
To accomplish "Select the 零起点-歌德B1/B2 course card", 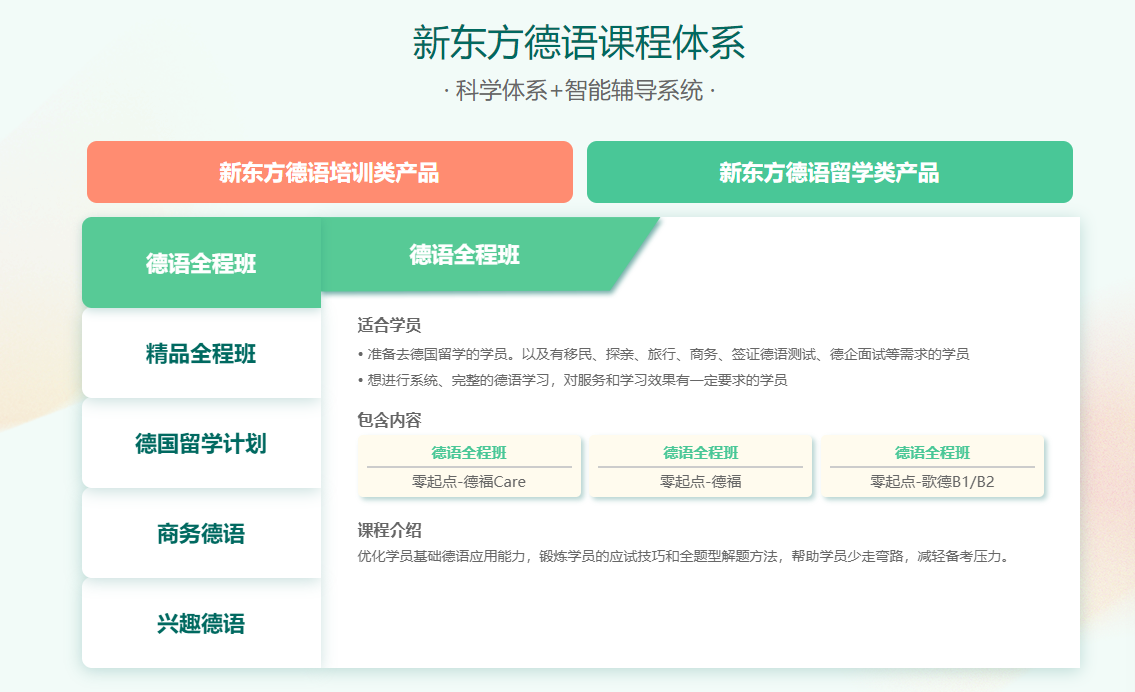I will [x=932, y=482].
